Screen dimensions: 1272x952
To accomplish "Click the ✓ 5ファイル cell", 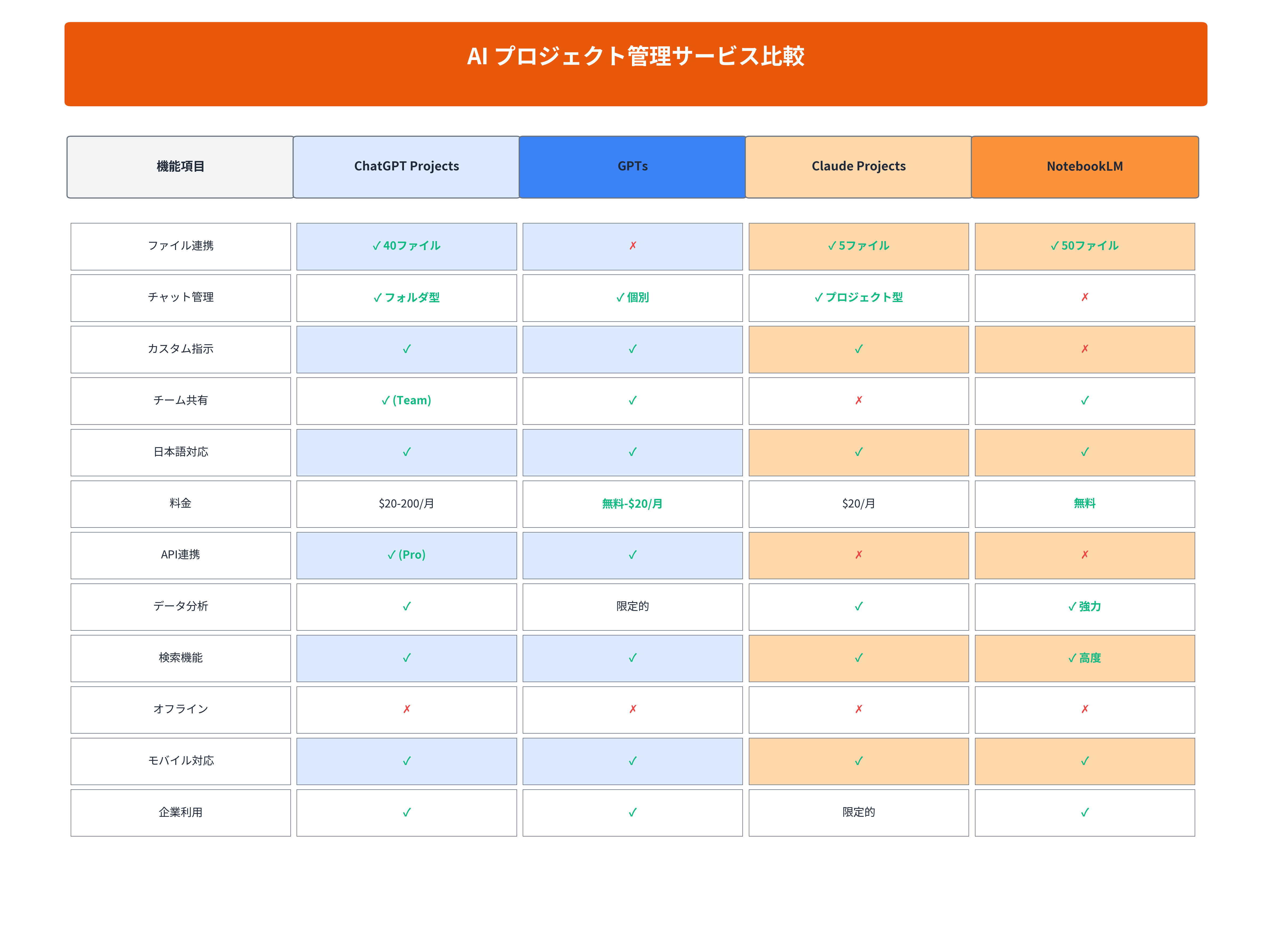I will click(859, 246).
